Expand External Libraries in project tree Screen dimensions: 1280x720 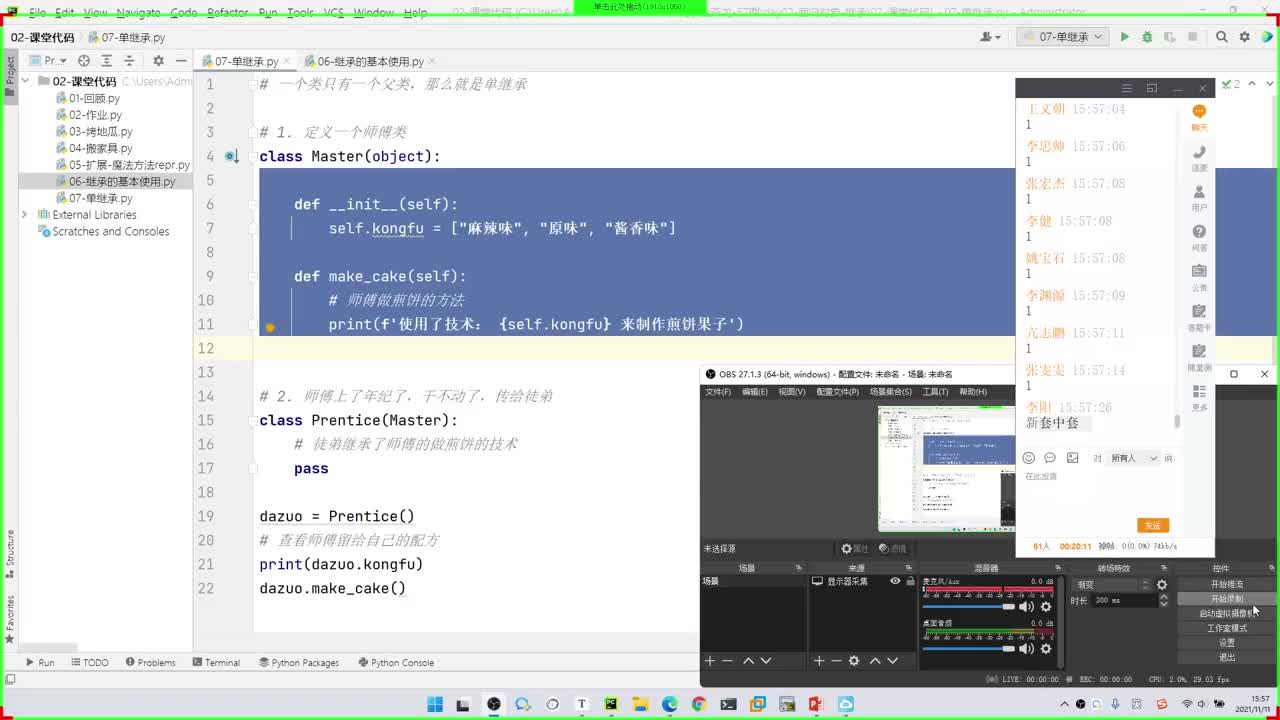25,215
